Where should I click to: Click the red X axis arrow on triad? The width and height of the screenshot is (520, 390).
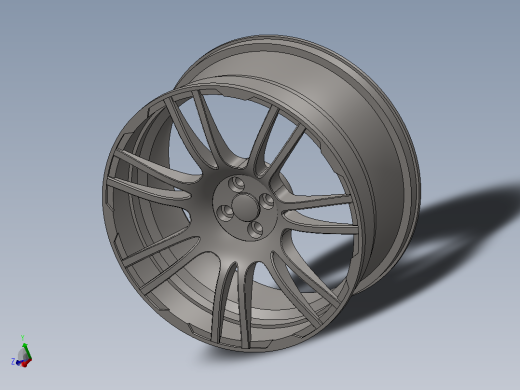pos(27,363)
